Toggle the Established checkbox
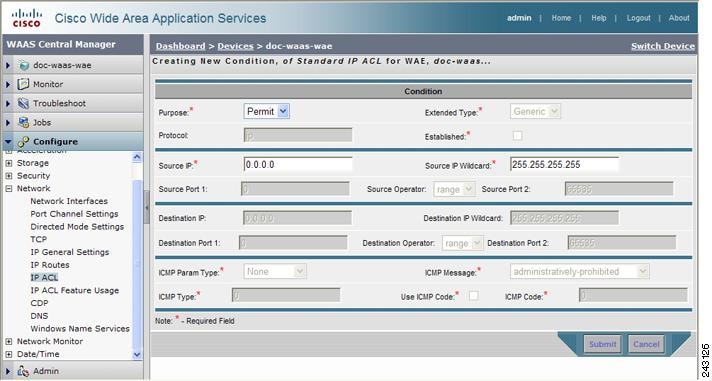 pyautogui.click(x=517, y=135)
